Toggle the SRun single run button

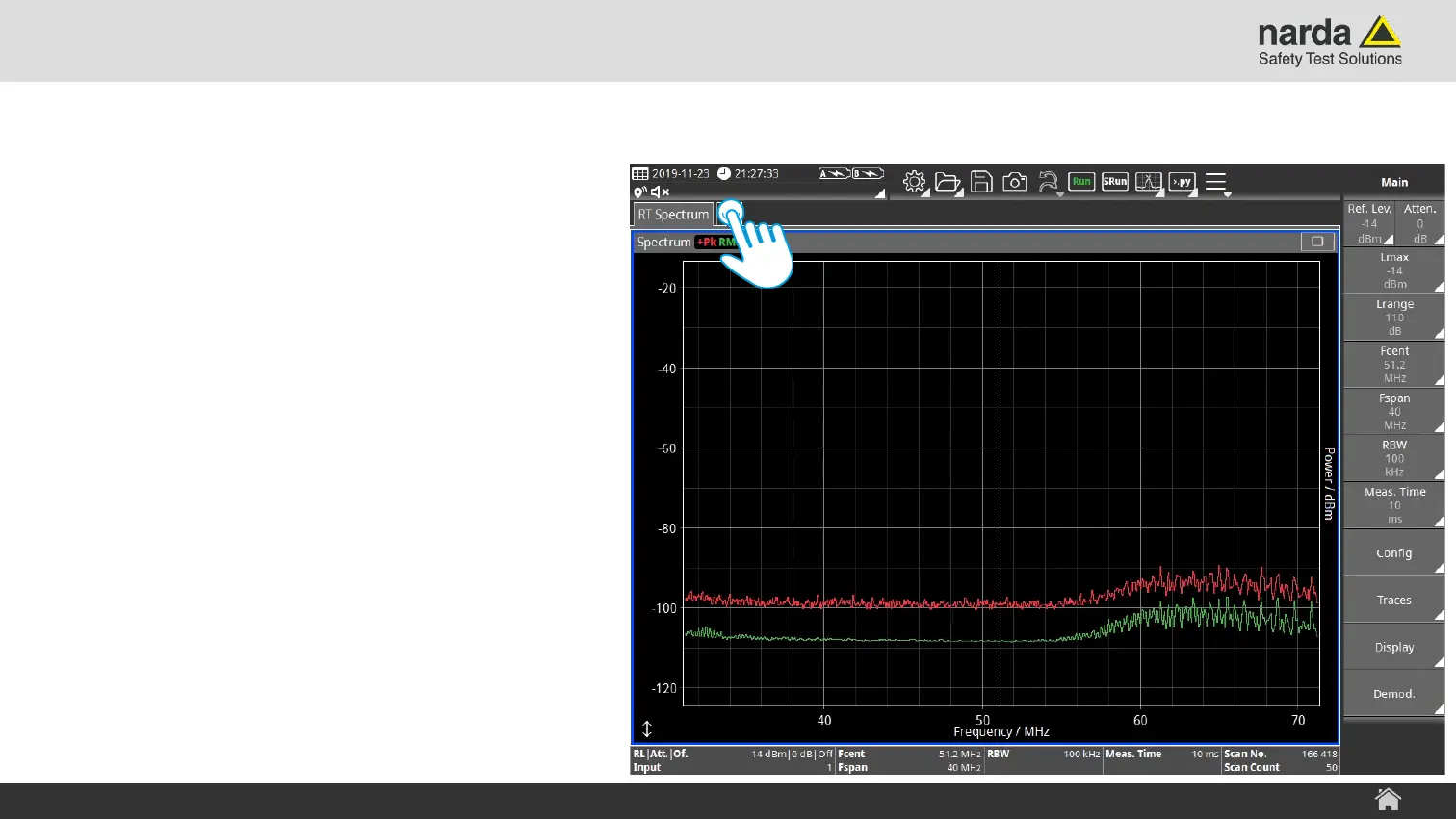pos(1114,182)
